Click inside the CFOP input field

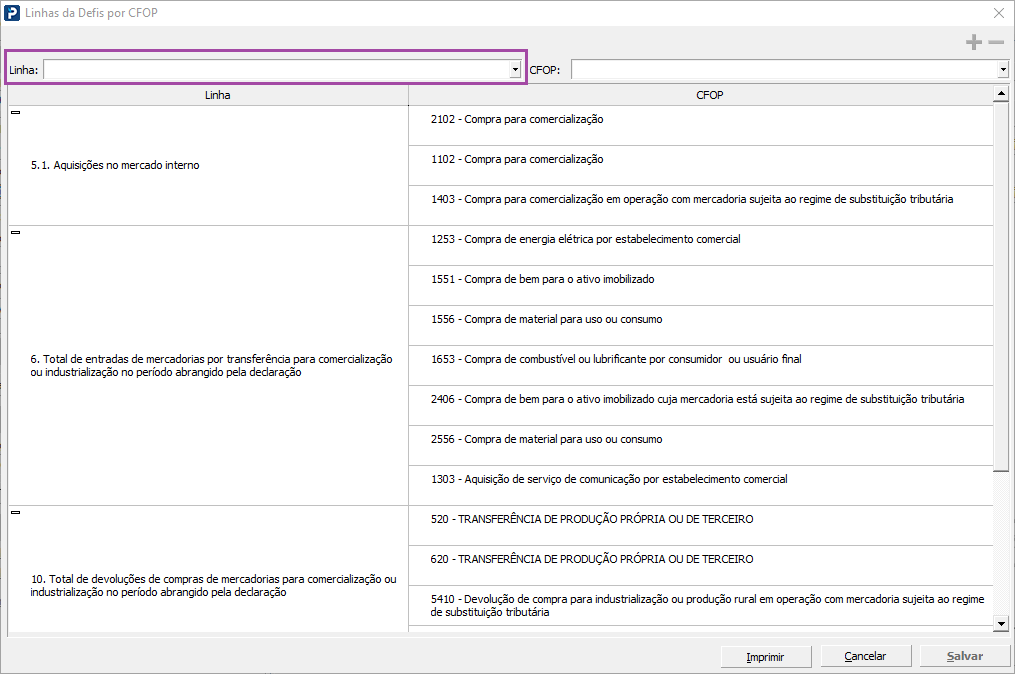click(x=783, y=70)
